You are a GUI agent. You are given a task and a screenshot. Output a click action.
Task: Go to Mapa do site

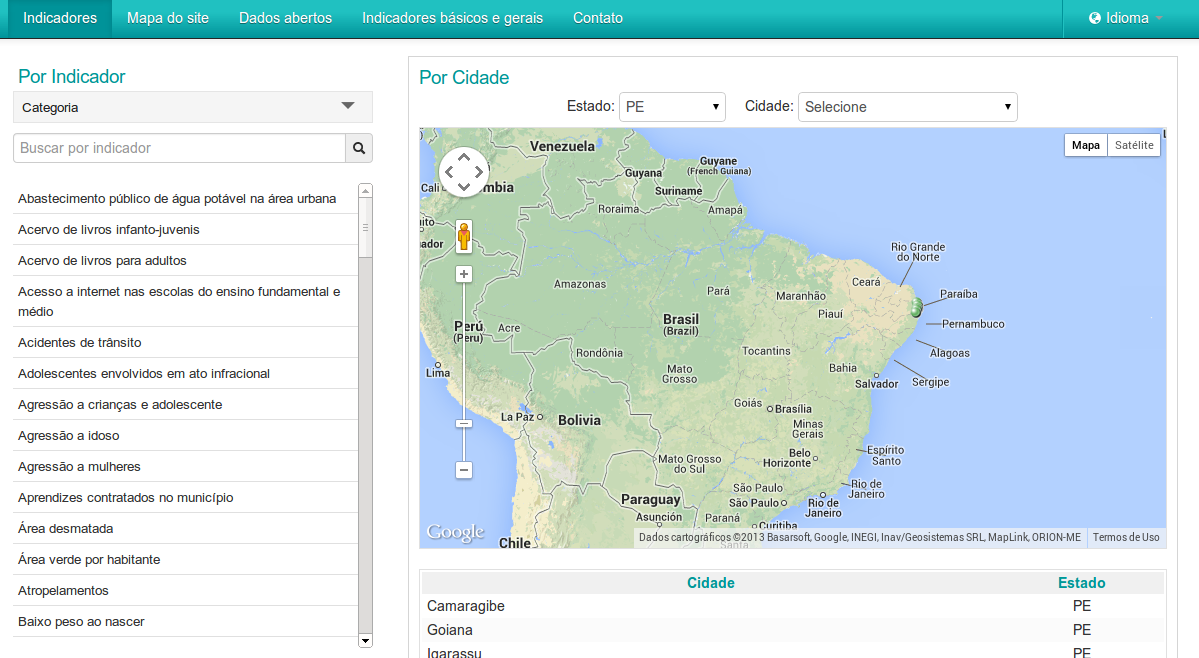coord(167,18)
